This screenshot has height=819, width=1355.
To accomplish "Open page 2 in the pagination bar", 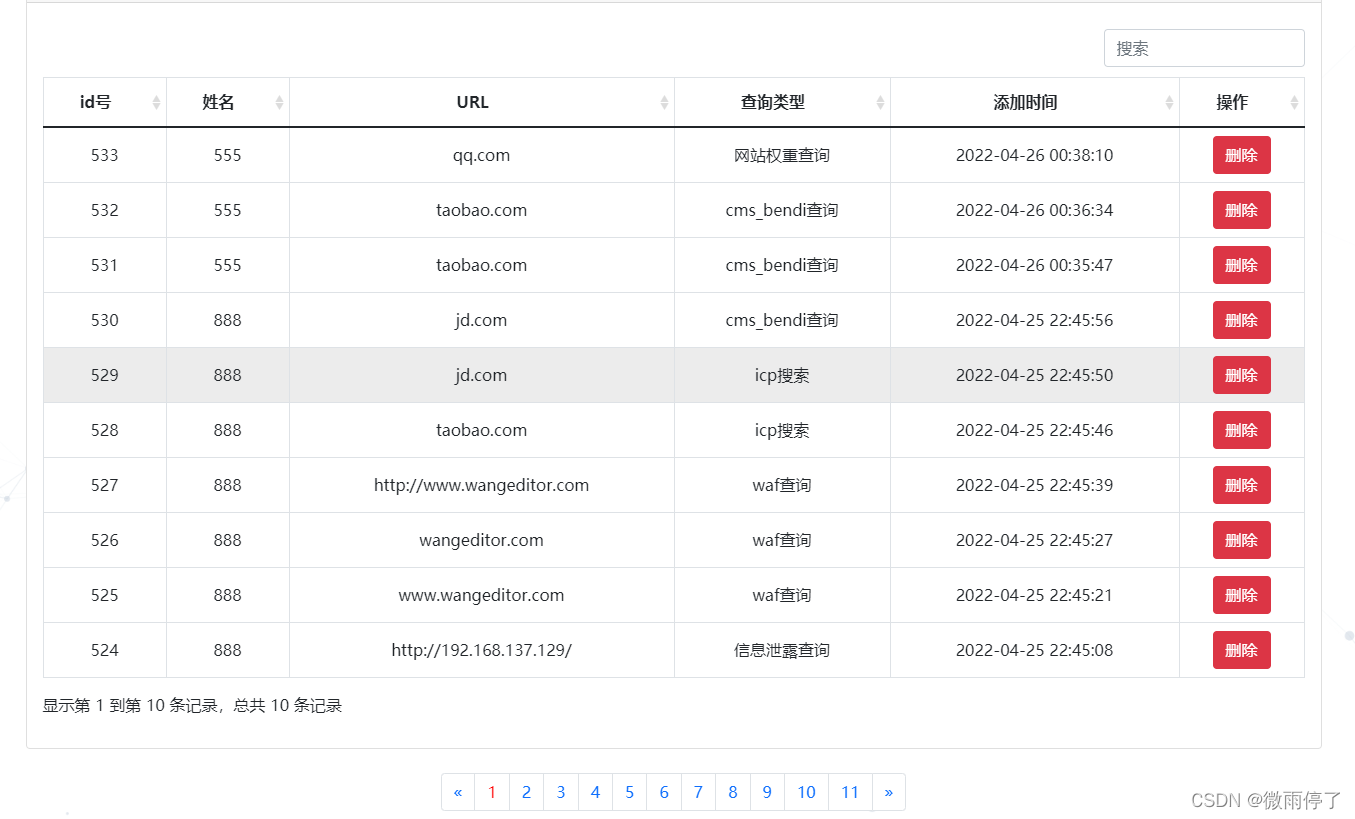I will click(x=526, y=791).
